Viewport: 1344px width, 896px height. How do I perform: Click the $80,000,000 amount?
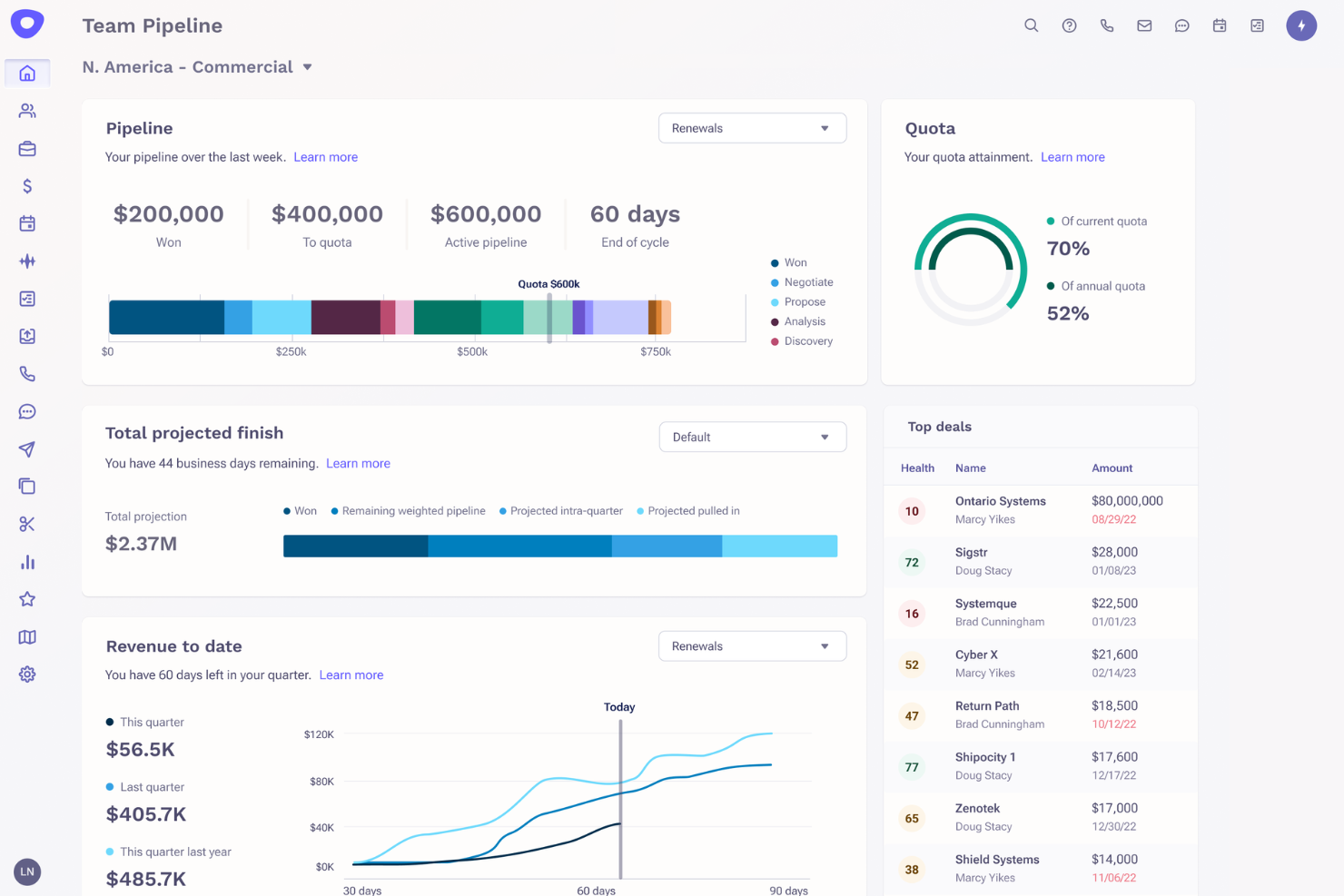click(1127, 501)
